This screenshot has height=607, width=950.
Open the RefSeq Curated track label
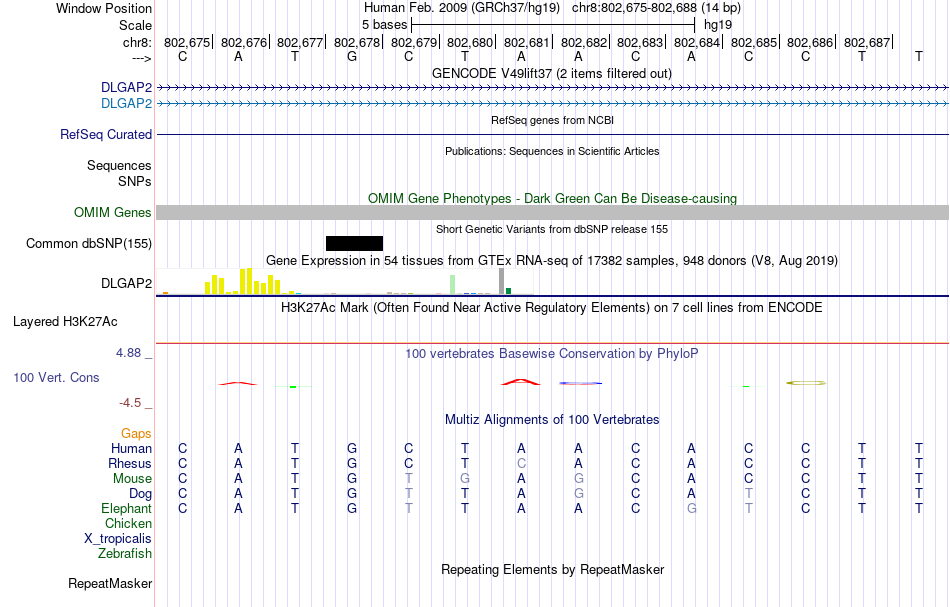(x=105, y=134)
